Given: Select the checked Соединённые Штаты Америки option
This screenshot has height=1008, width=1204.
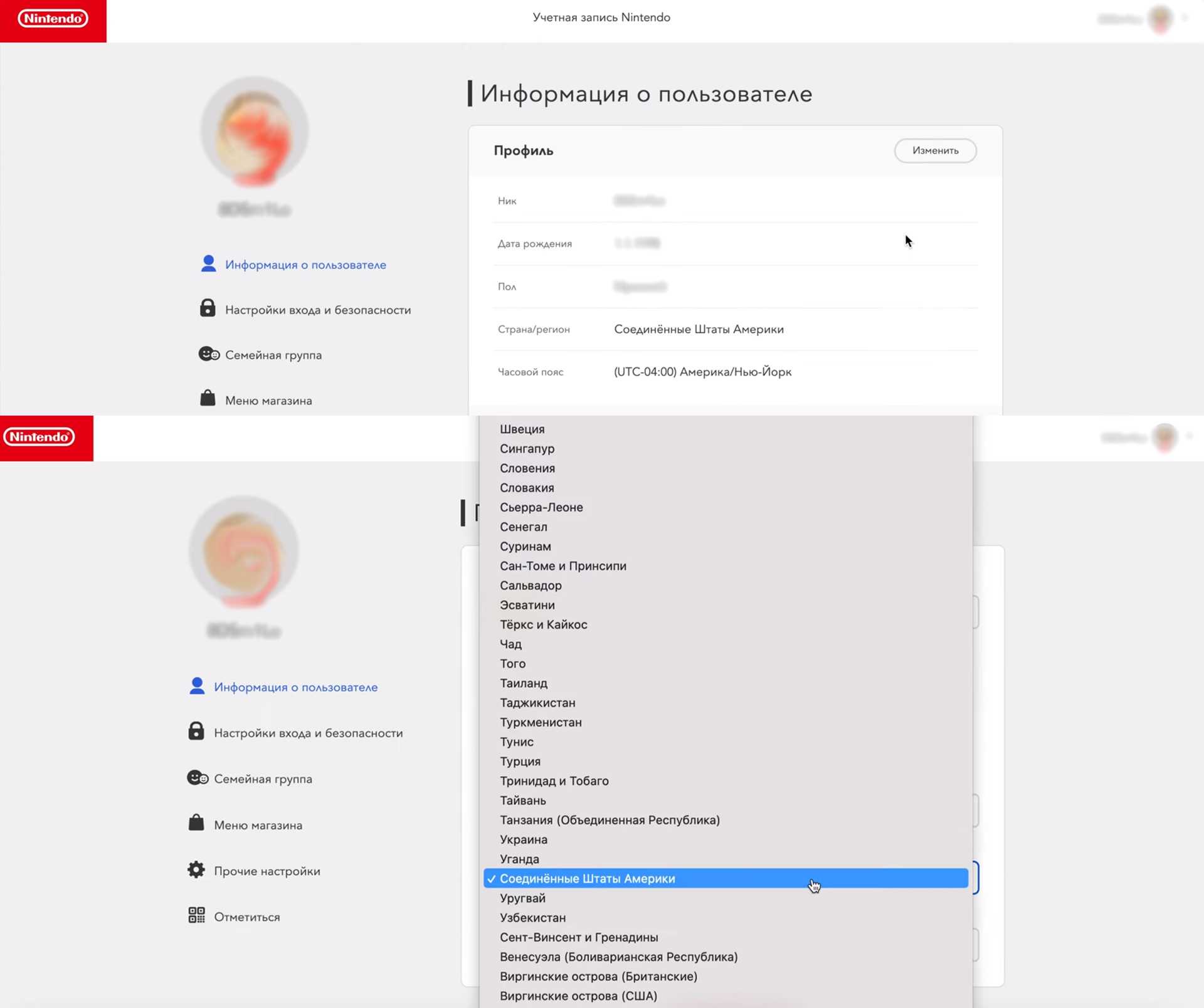Looking at the screenshot, I should click(x=587, y=879).
